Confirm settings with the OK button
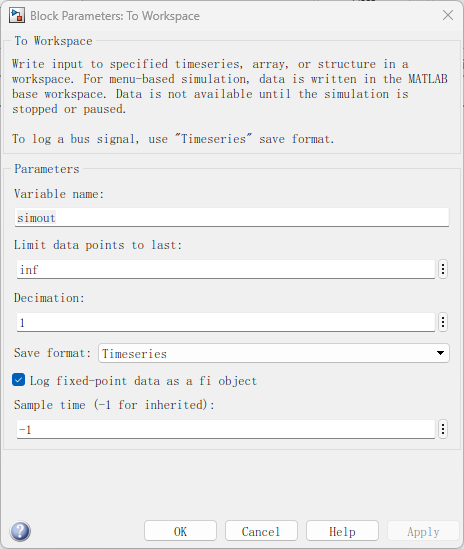The image size is (464, 549). click(x=180, y=531)
